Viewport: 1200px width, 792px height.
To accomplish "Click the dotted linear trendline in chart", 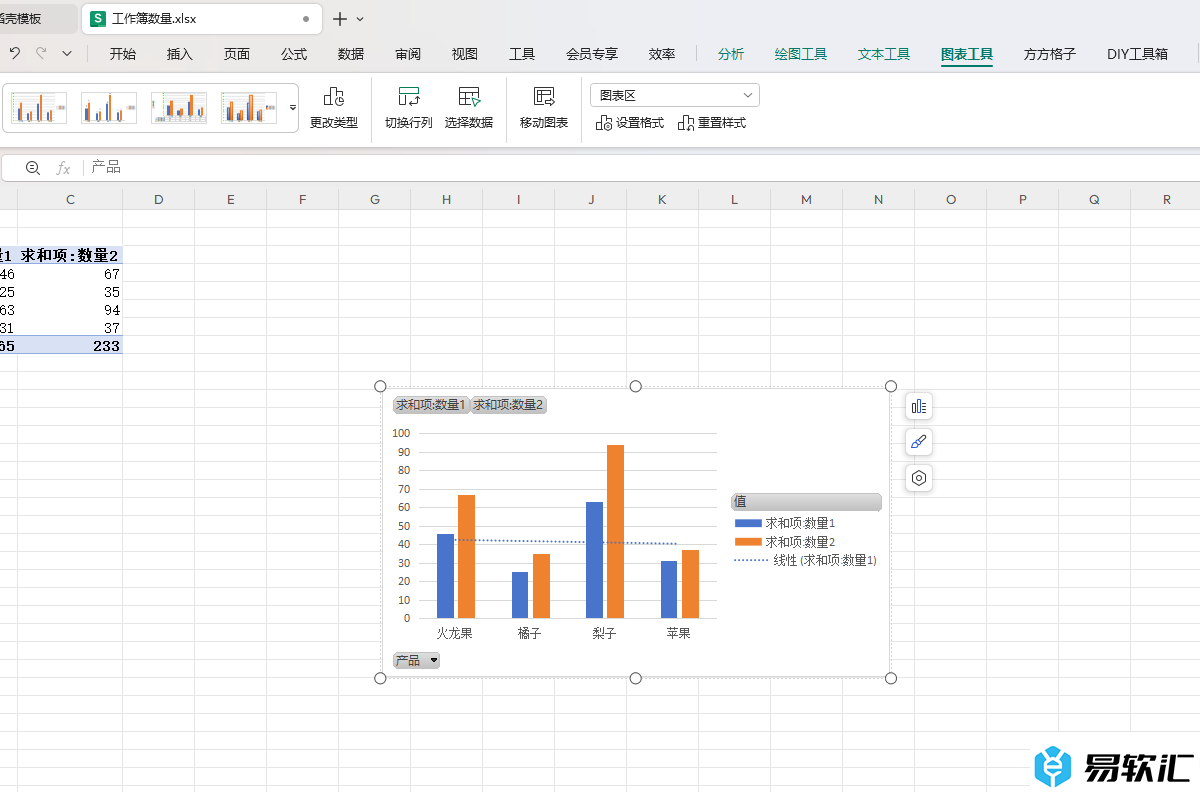I will (566, 542).
